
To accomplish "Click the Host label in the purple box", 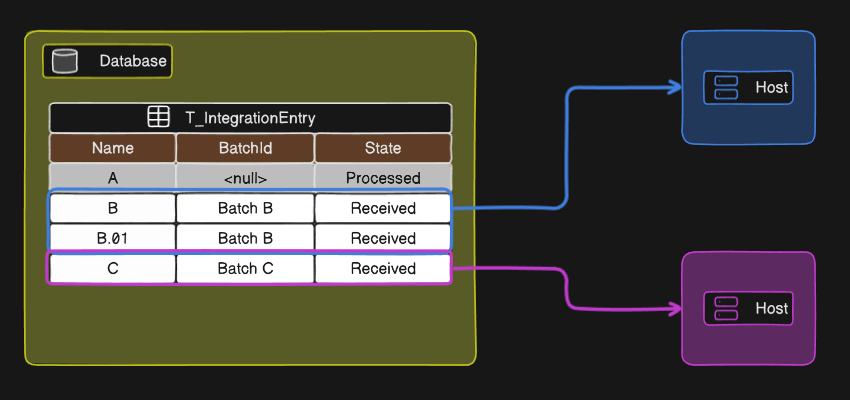I will [771, 308].
